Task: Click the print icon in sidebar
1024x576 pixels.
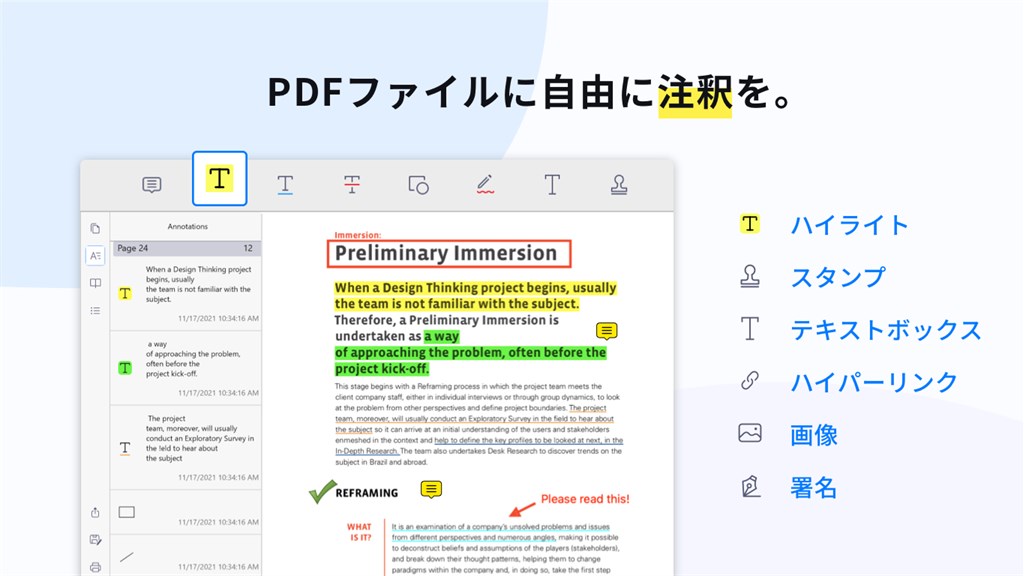Action: 95,567
